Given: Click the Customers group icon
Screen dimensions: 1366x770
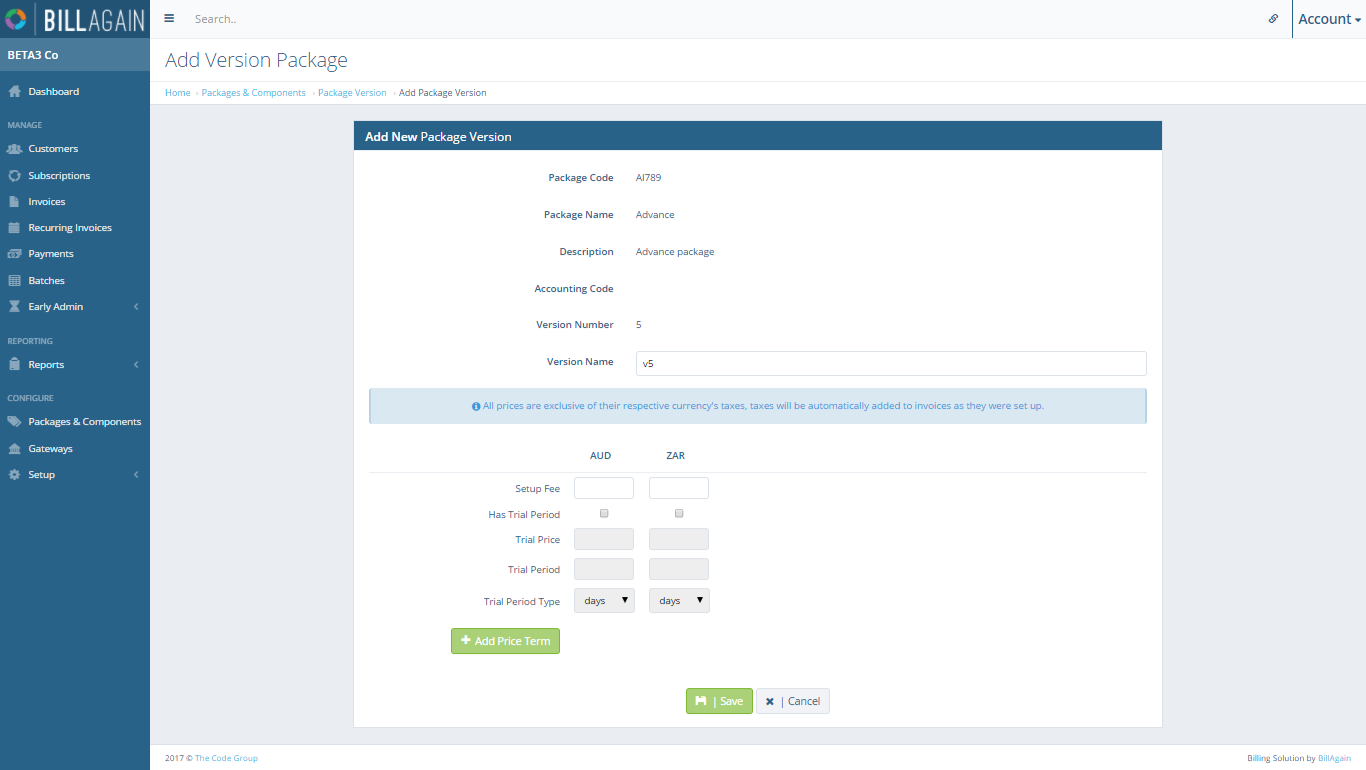Looking at the screenshot, I should (15, 149).
